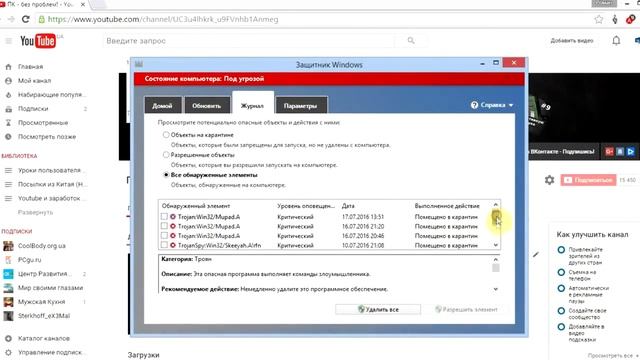640x360 pixels.
Task: Click the threat list scrollbar thumb
Action: (x=496, y=217)
